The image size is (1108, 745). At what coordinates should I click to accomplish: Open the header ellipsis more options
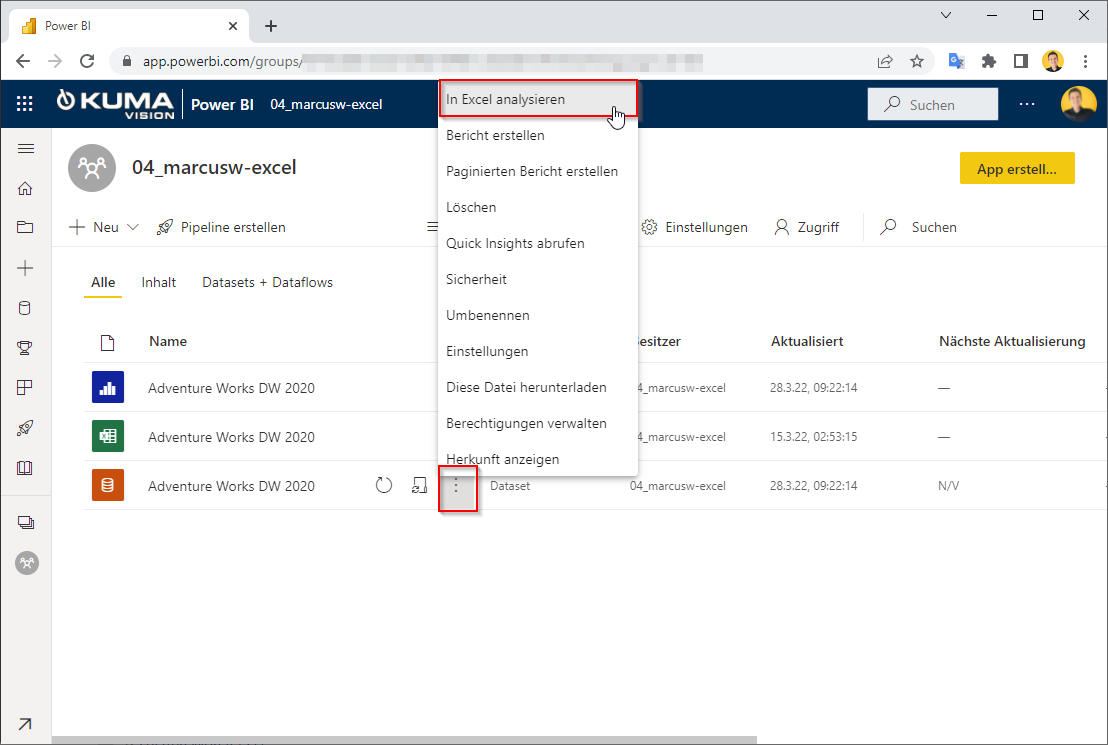point(1027,104)
